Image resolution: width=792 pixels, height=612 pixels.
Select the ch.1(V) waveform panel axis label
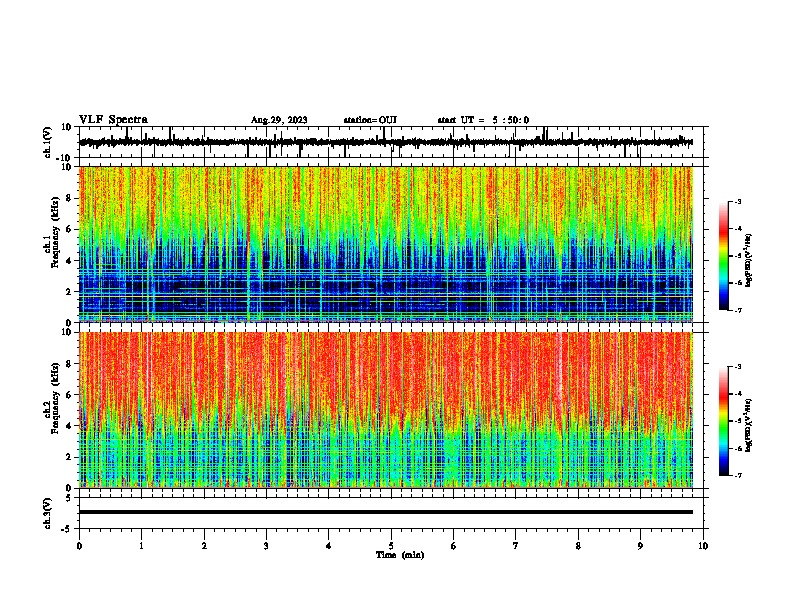pyautogui.click(x=48, y=142)
